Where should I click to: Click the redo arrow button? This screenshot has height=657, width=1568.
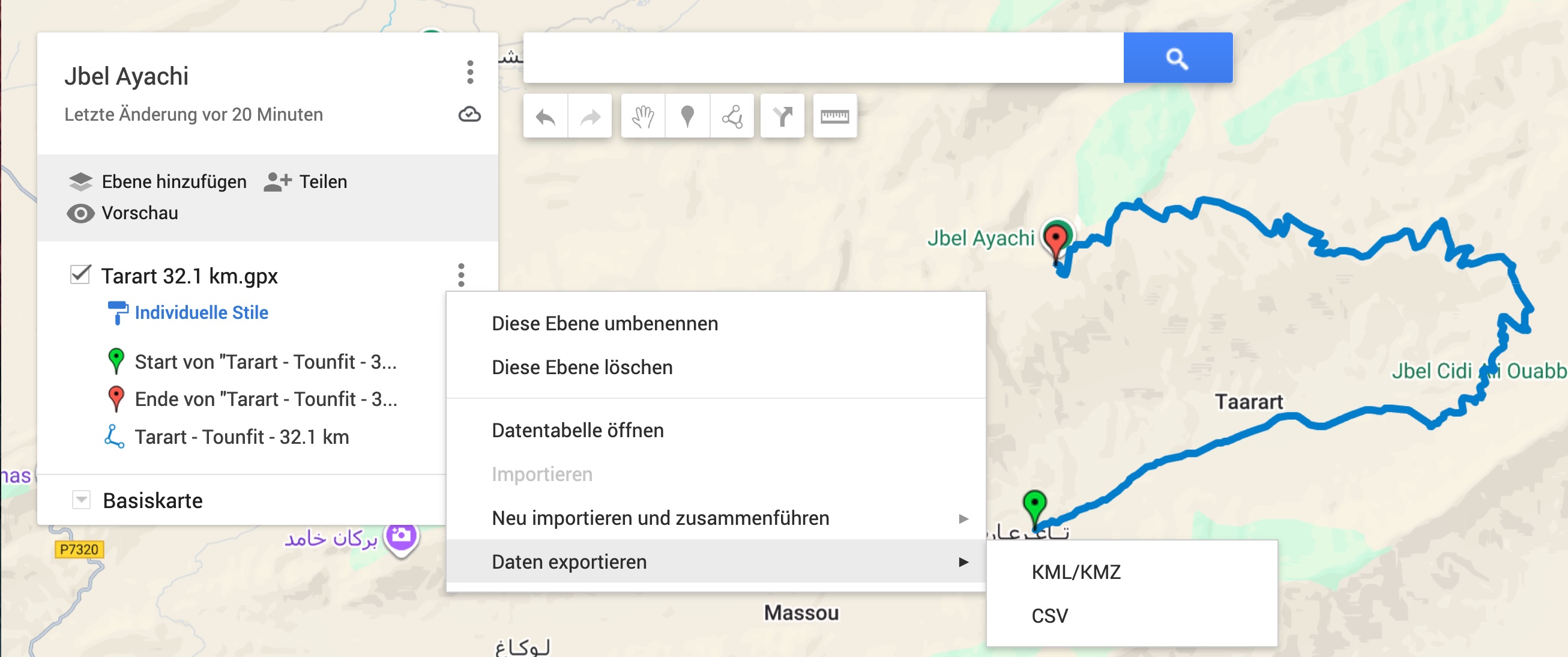pyautogui.click(x=590, y=116)
